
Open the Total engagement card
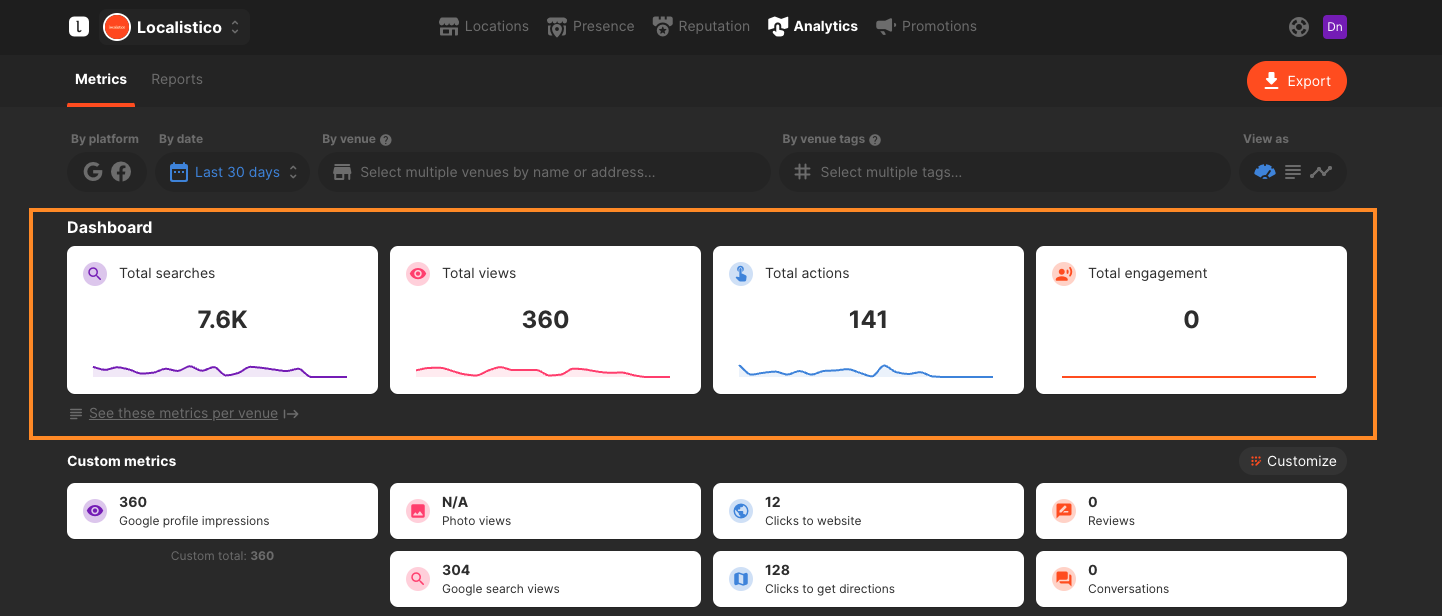coord(1191,320)
